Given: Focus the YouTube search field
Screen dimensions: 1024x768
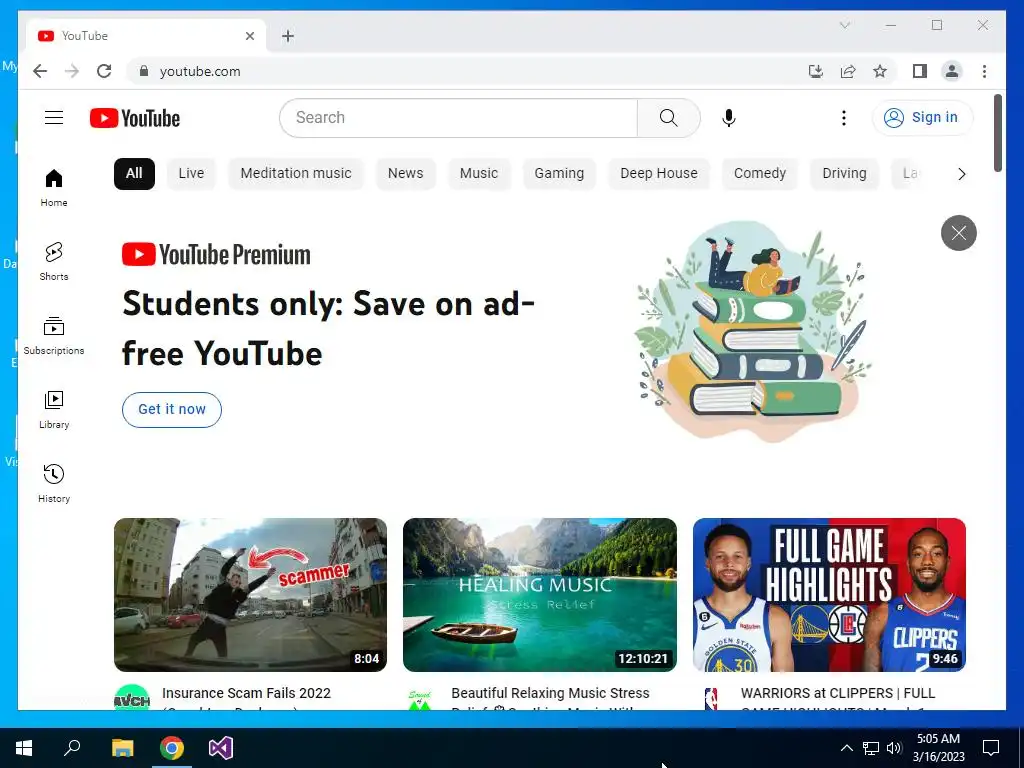Looking at the screenshot, I should click(x=458, y=118).
